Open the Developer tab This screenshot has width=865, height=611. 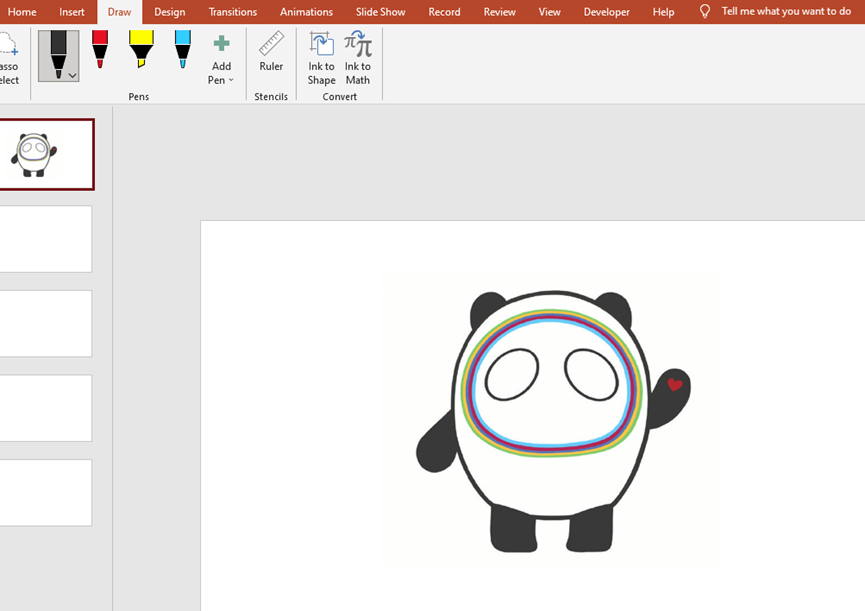point(606,12)
